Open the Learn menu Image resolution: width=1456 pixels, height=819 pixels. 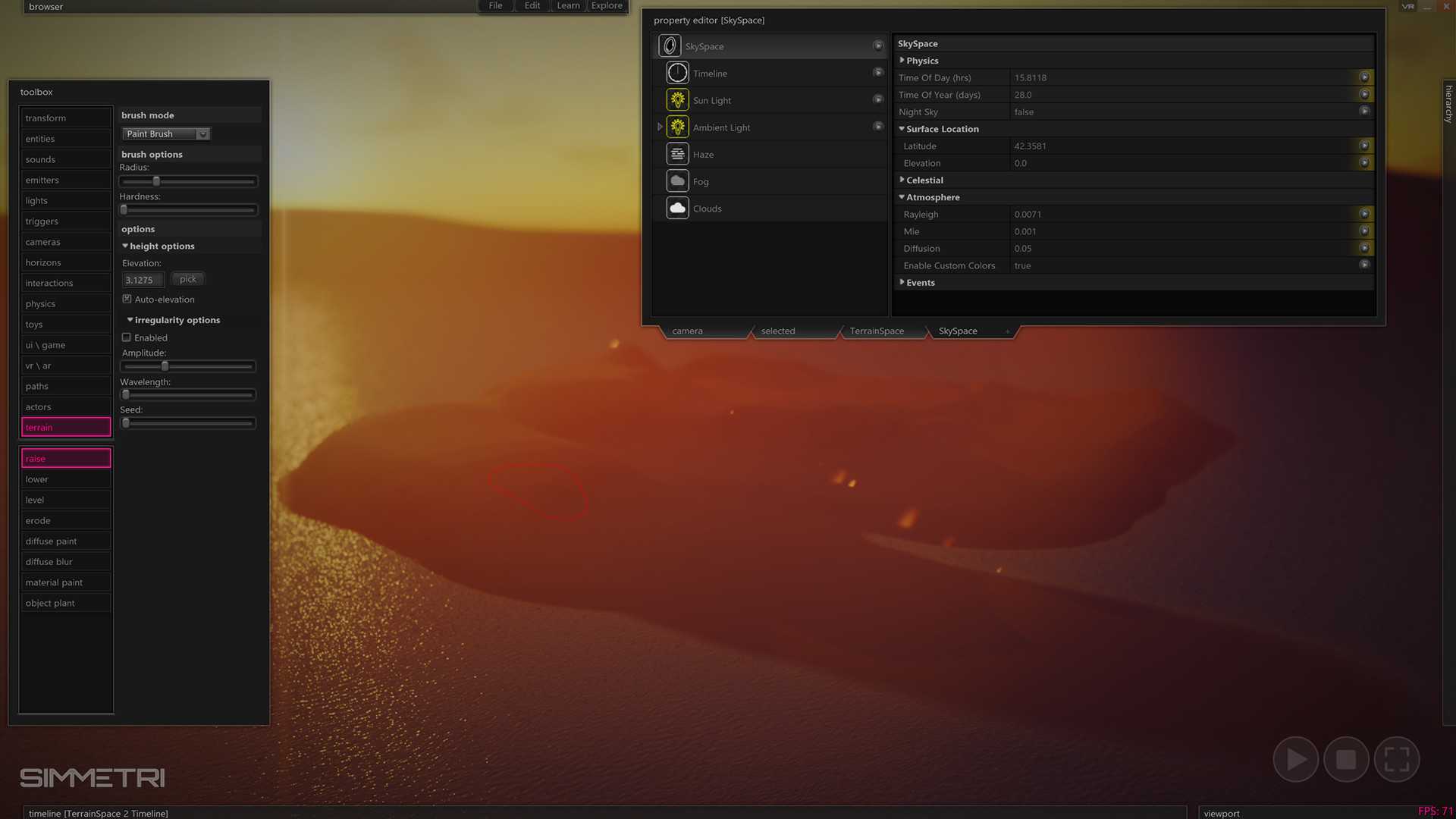click(568, 6)
